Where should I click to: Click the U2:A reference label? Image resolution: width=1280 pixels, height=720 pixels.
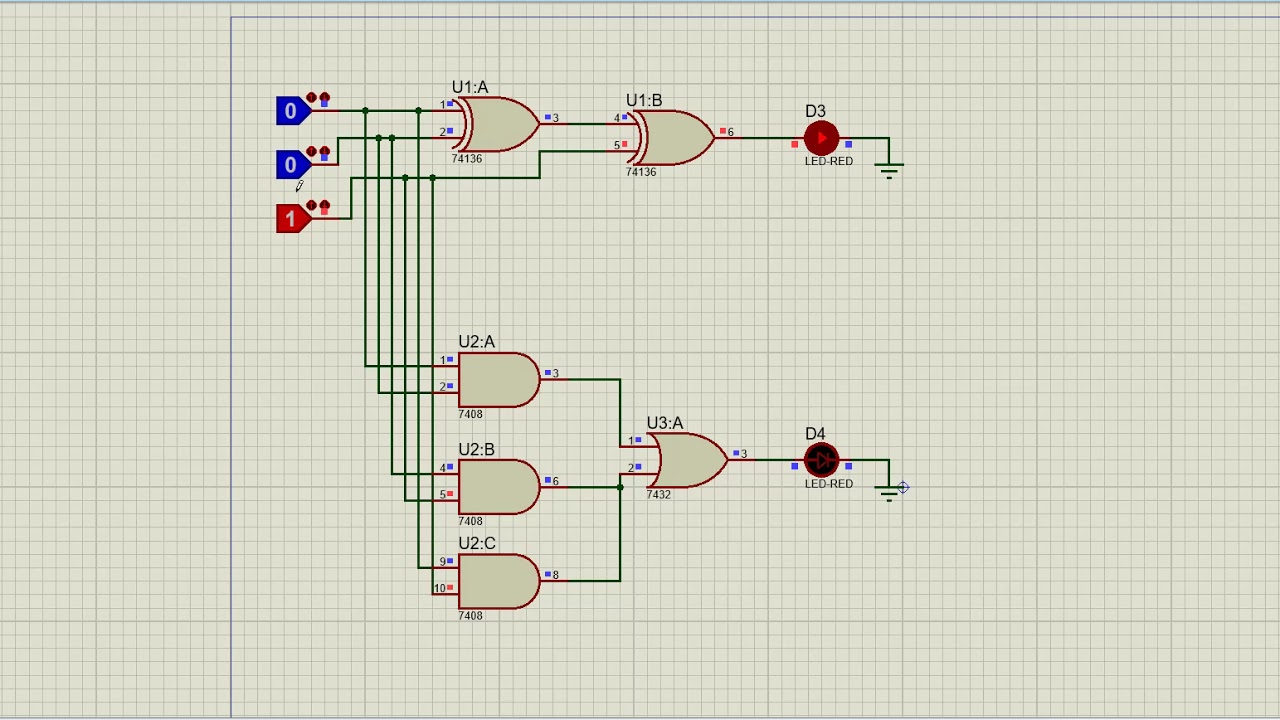point(477,342)
